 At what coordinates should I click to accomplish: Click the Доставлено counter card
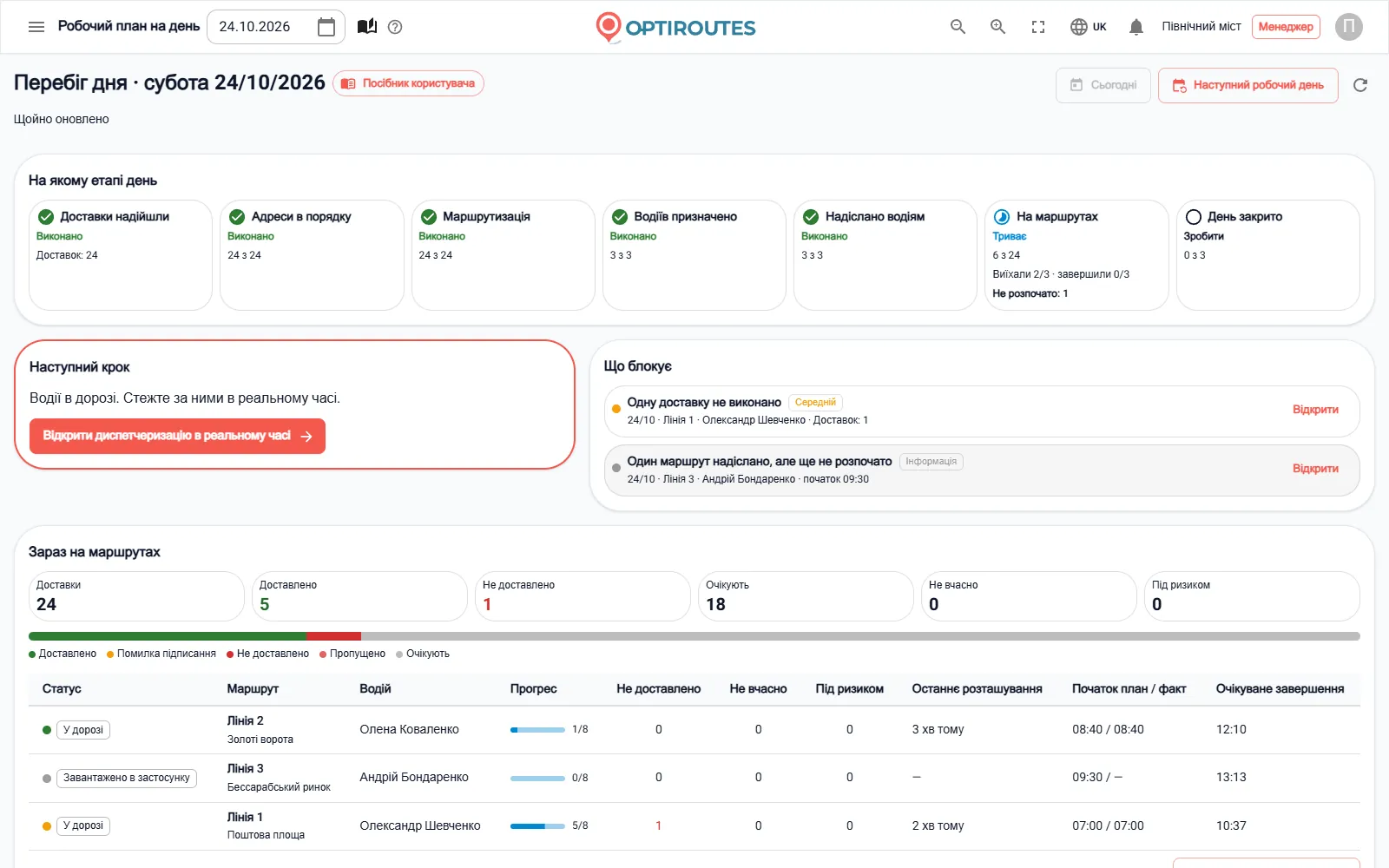coord(359,596)
